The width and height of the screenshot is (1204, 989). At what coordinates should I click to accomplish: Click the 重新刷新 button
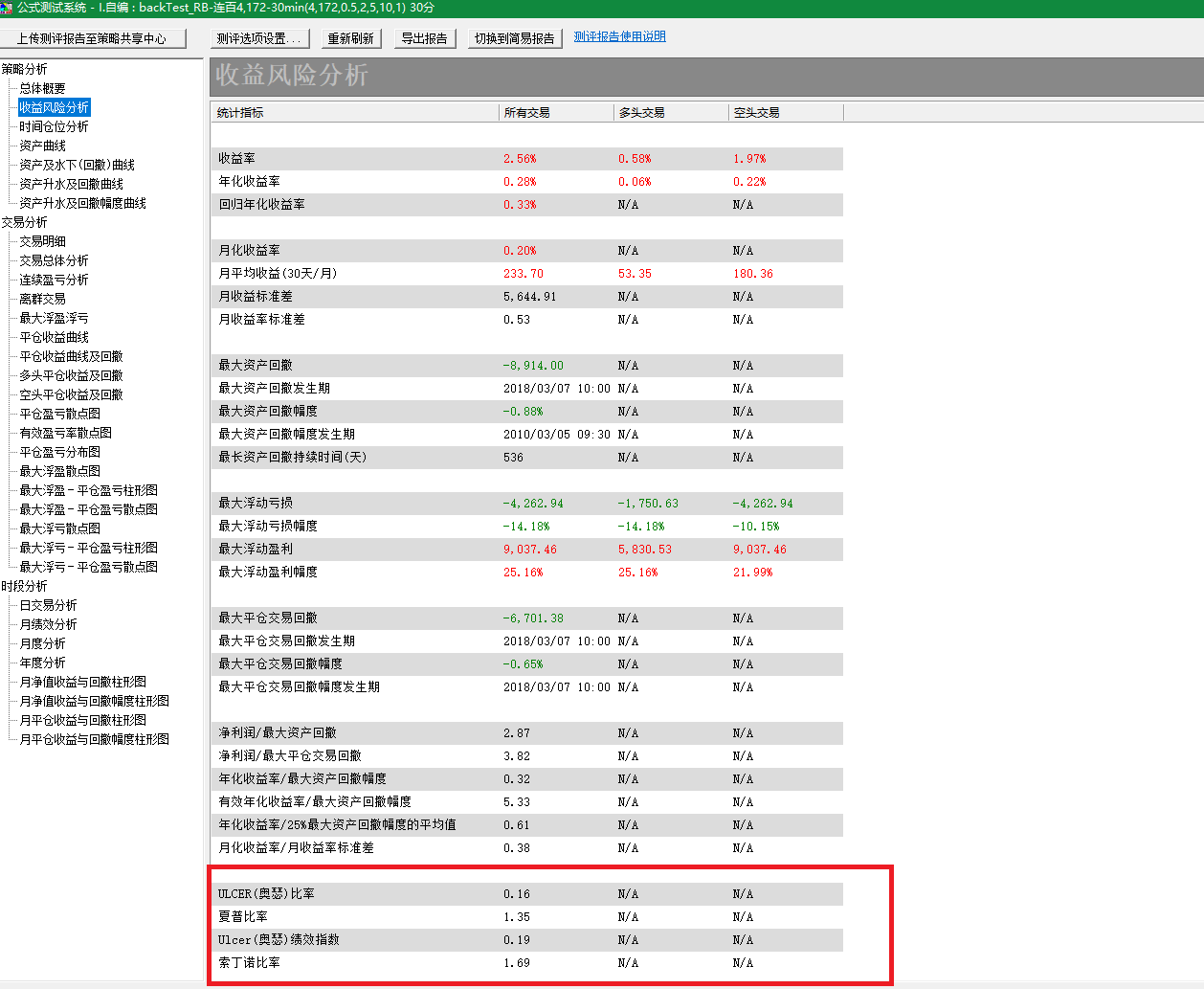pyautogui.click(x=351, y=38)
